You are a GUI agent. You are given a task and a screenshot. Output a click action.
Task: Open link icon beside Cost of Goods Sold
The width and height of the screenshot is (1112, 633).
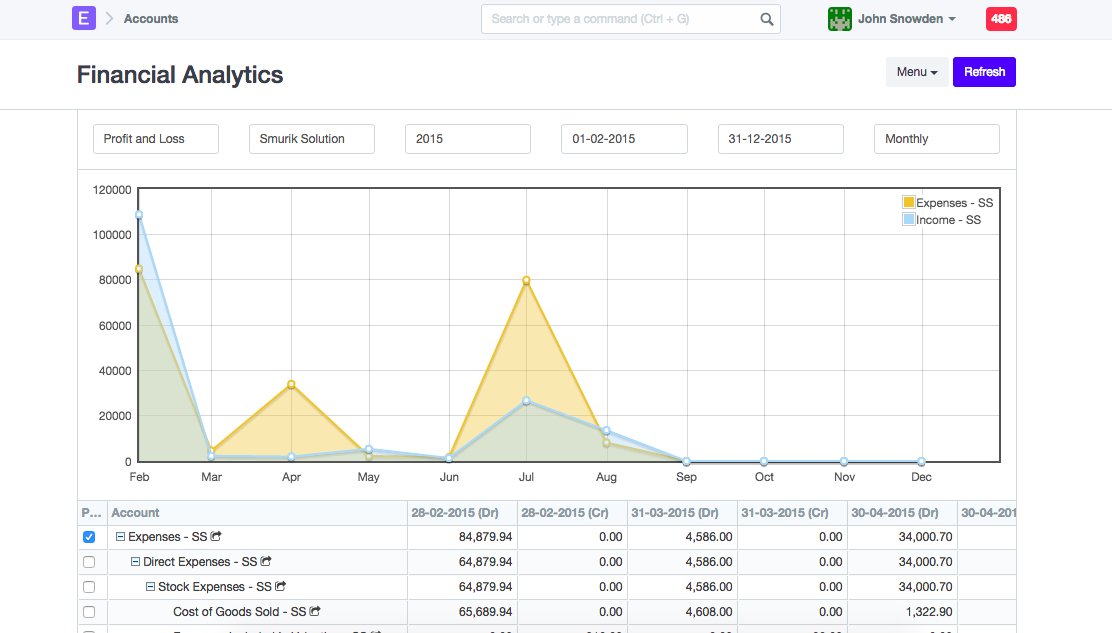point(315,611)
